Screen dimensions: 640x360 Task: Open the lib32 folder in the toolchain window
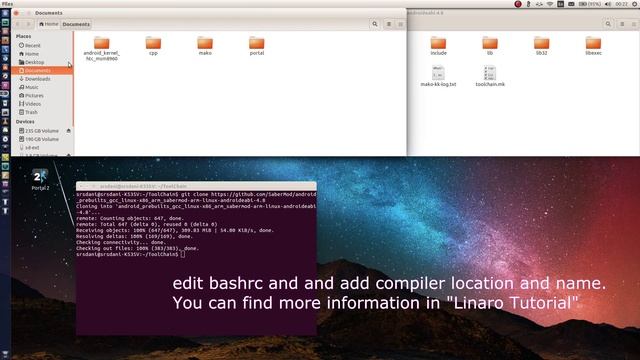(x=542, y=46)
